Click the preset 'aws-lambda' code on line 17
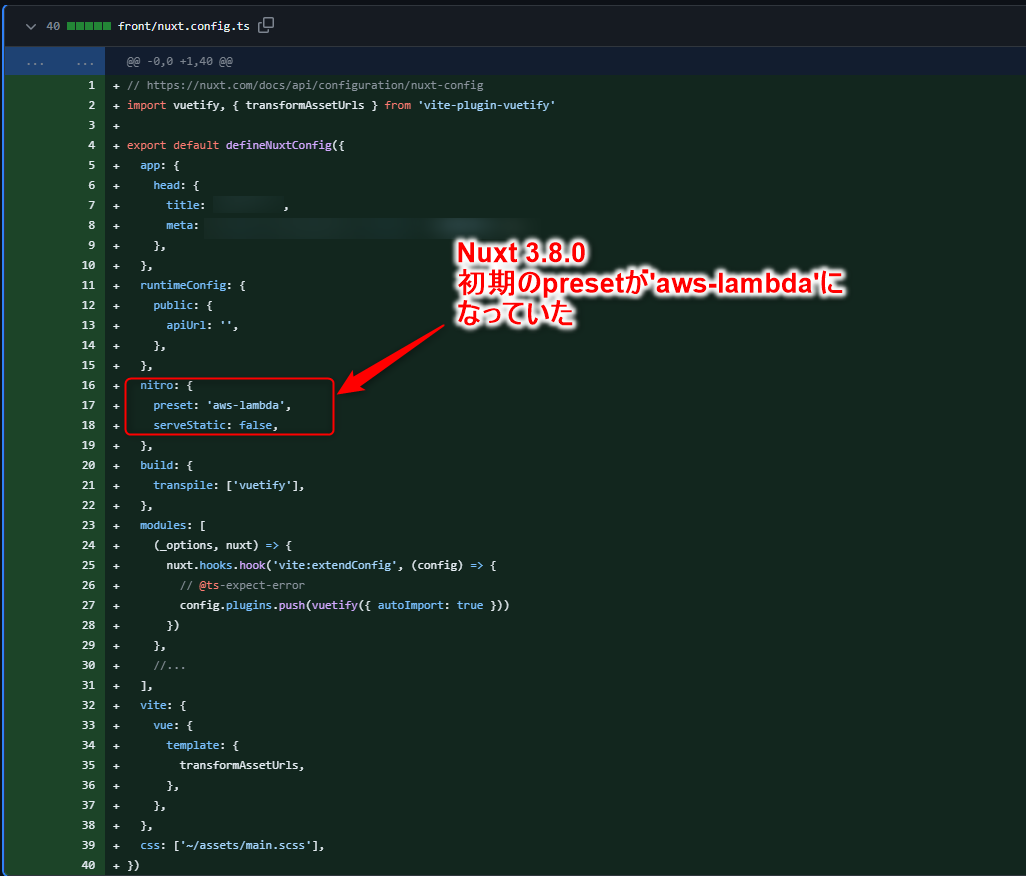1026x876 pixels. pos(222,405)
